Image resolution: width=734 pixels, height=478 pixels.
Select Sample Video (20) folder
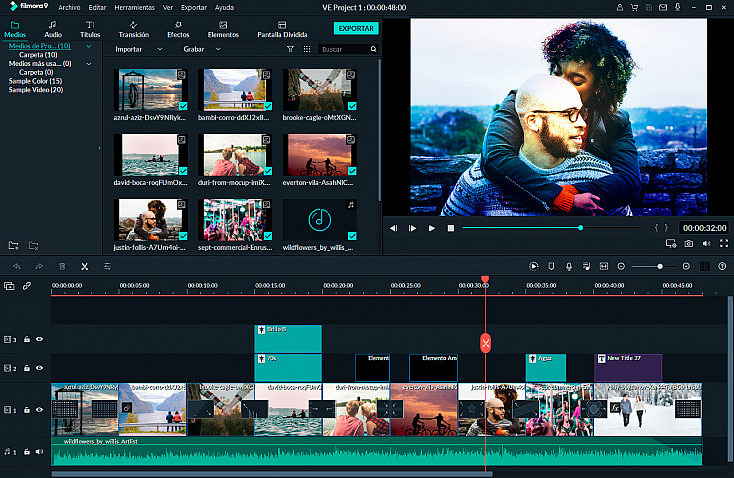coord(36,90)
